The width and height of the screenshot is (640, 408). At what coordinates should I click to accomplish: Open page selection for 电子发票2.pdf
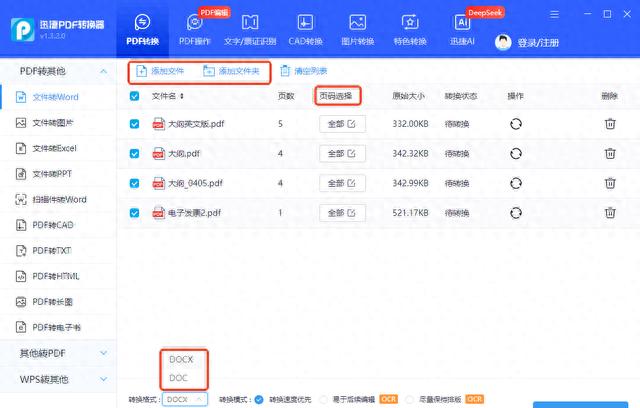tap(342, 213)
